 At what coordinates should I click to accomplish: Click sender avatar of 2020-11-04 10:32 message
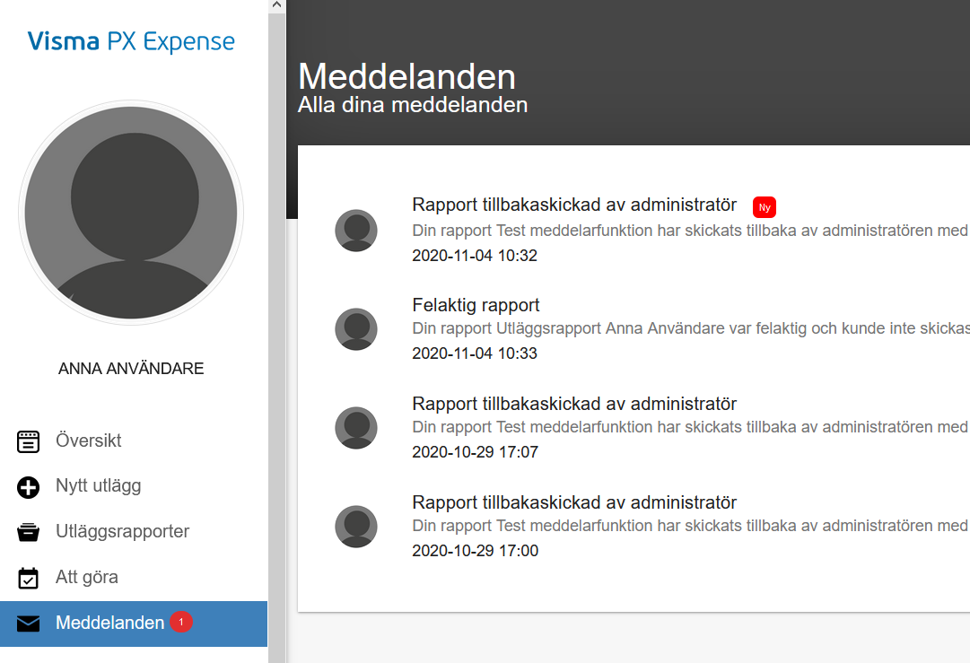click(x=356, y=230)
